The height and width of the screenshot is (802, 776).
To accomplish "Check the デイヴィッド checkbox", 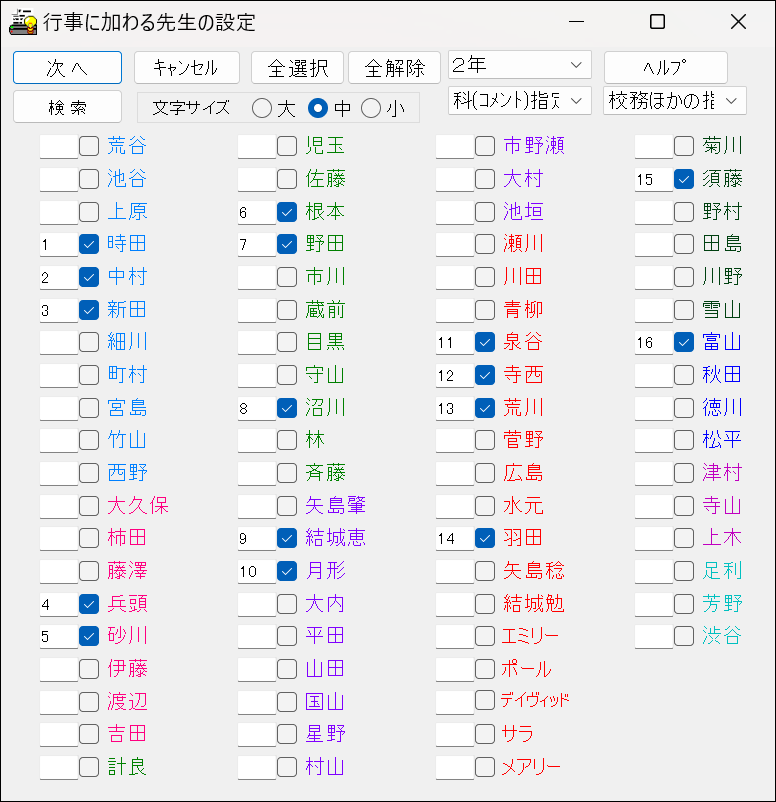I will (x=485, y=701).
